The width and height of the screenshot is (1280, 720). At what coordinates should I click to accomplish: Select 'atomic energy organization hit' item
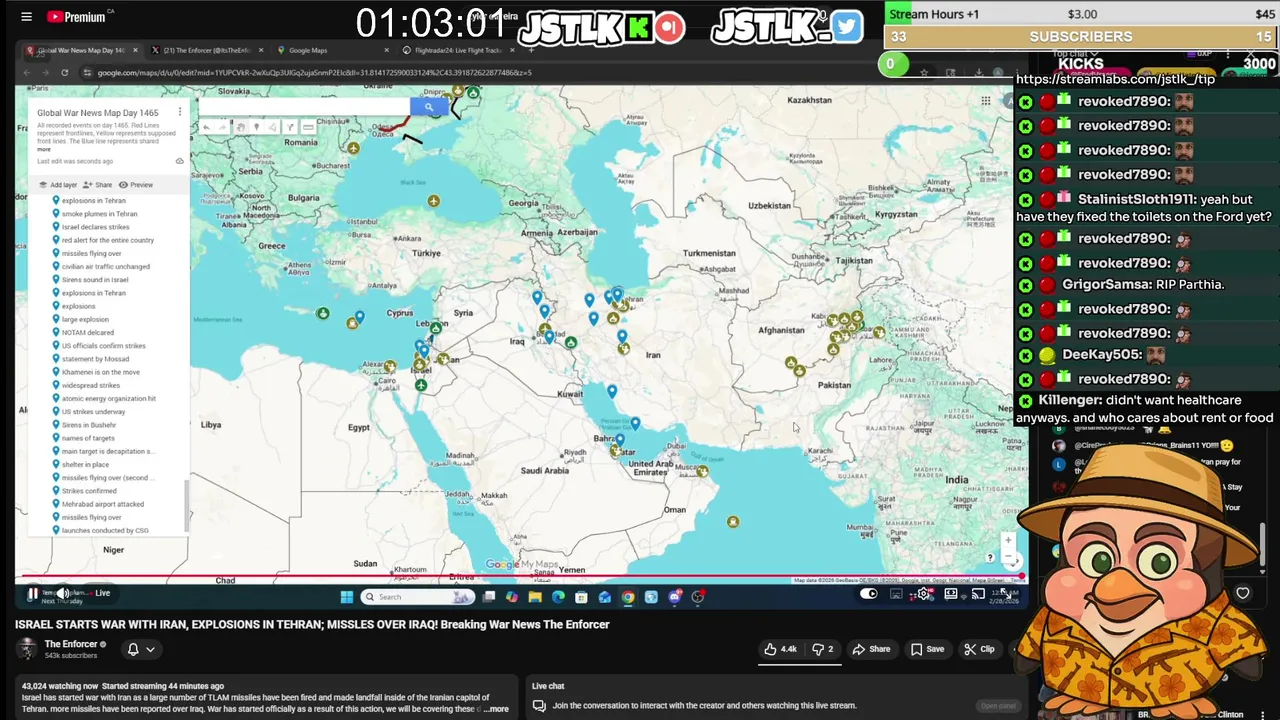pyautogui.click(x=108, y=398)
